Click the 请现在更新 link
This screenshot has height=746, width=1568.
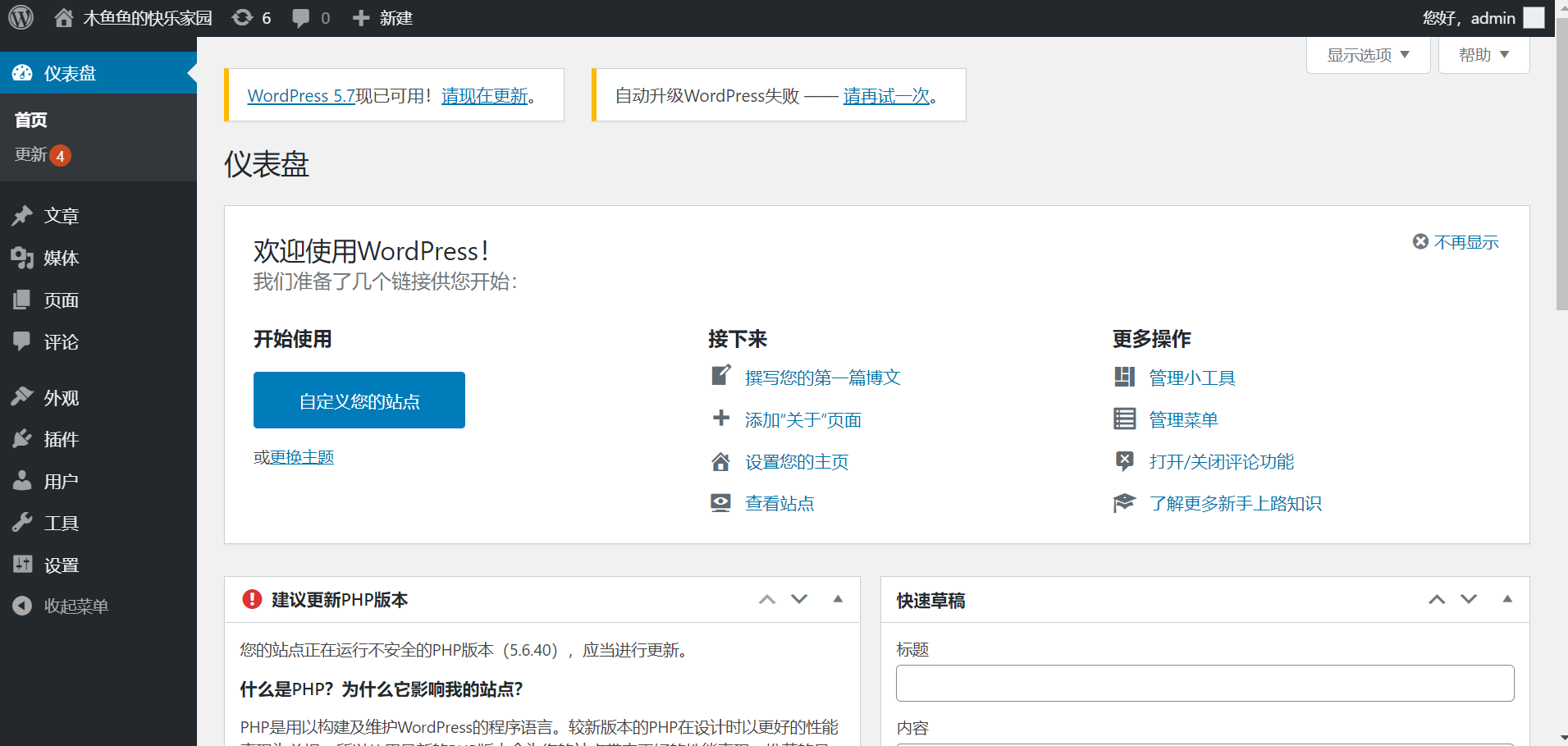(x=485, y=96)
